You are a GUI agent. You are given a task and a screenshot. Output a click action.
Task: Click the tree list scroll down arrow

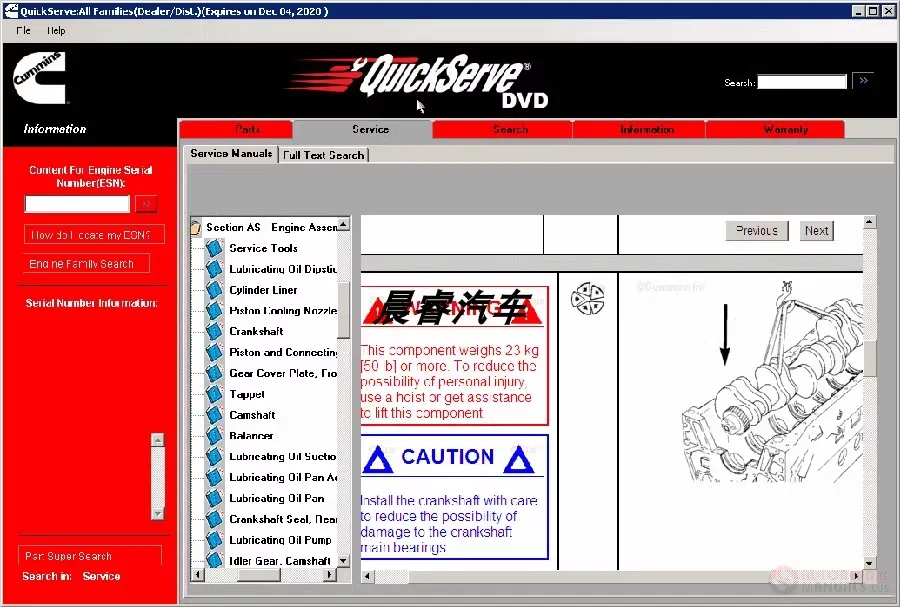point(344,561)
